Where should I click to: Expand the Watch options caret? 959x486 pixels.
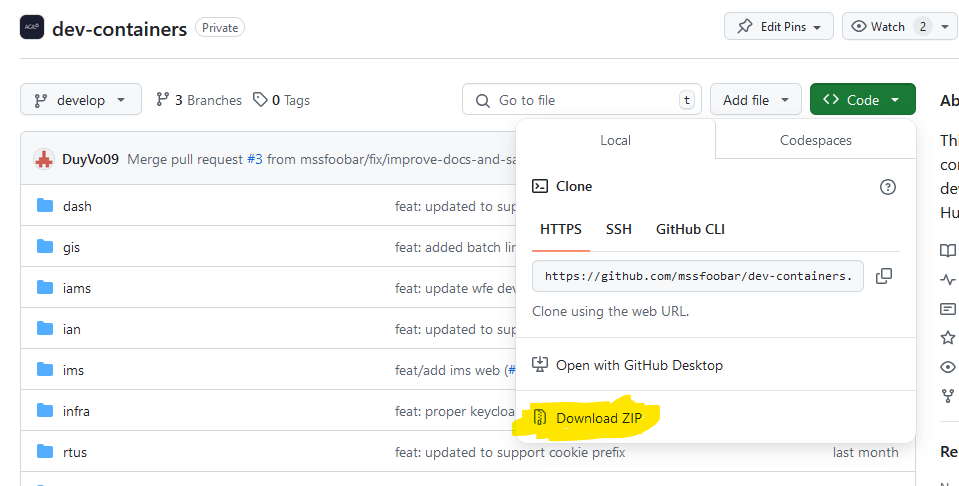click(x=945, y=27)
